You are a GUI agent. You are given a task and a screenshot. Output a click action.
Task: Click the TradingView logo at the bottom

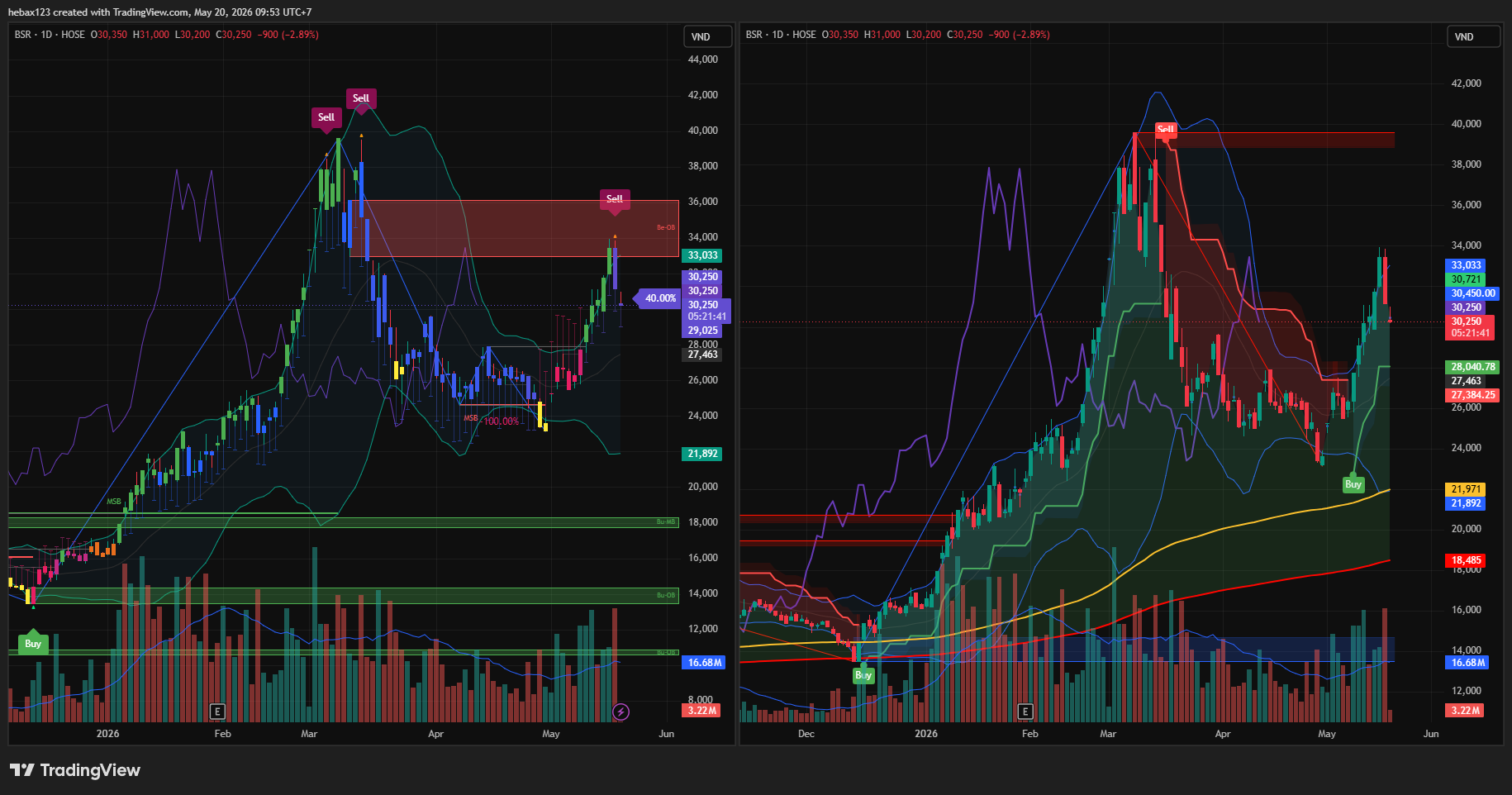[75, 770]
